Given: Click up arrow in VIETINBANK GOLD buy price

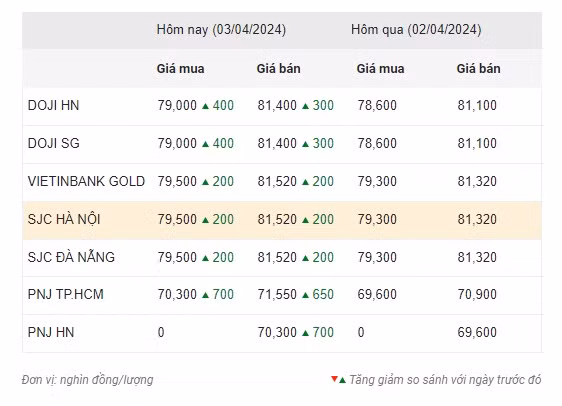Looking at the screenshot, I should pos(205,182).
